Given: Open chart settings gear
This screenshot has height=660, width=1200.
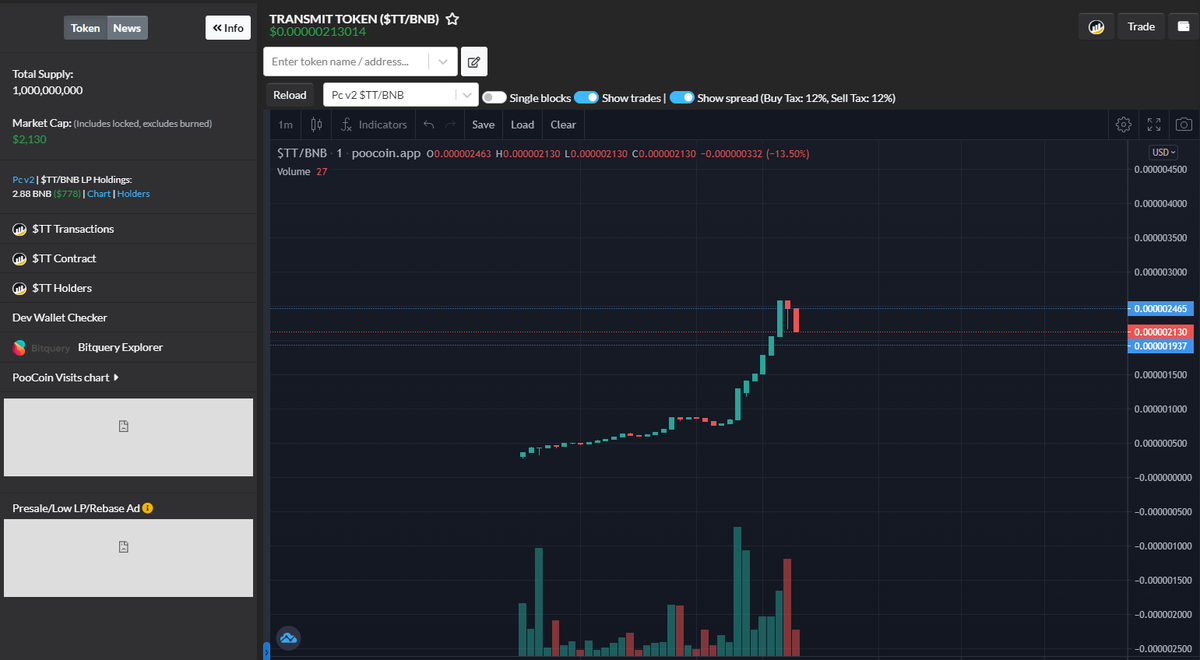Looking at the screenshot, I should point(1123,125).
